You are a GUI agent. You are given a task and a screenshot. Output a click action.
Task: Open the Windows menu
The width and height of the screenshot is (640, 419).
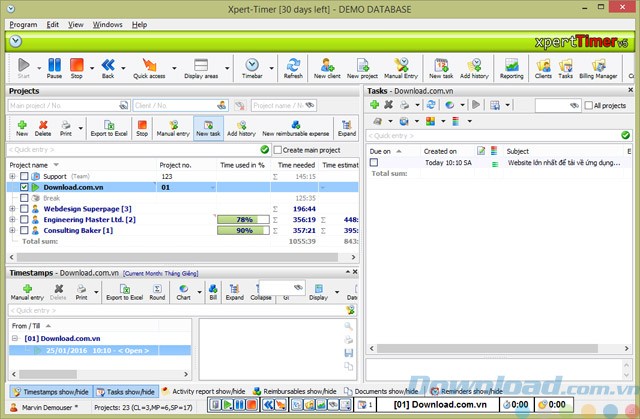pyautogui.click(x=106, y=23)
